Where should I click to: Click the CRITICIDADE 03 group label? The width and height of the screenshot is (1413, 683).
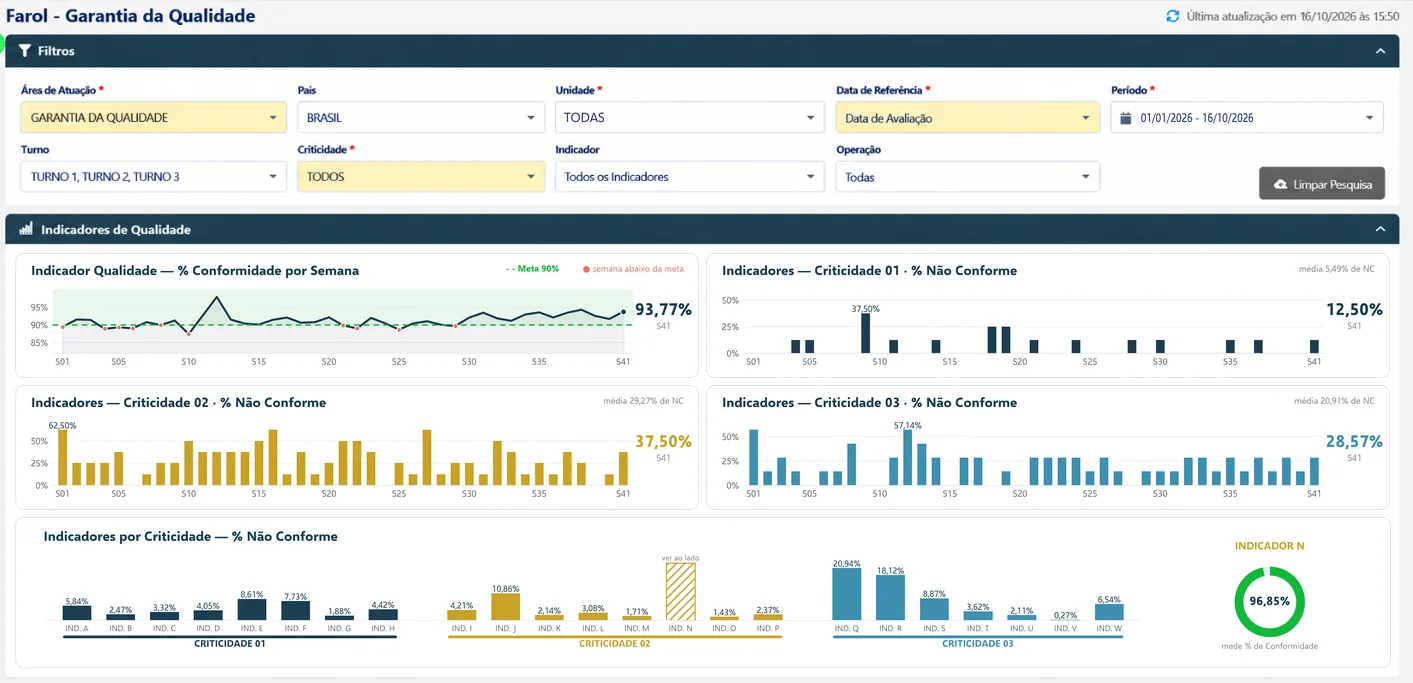pos(978,644)
